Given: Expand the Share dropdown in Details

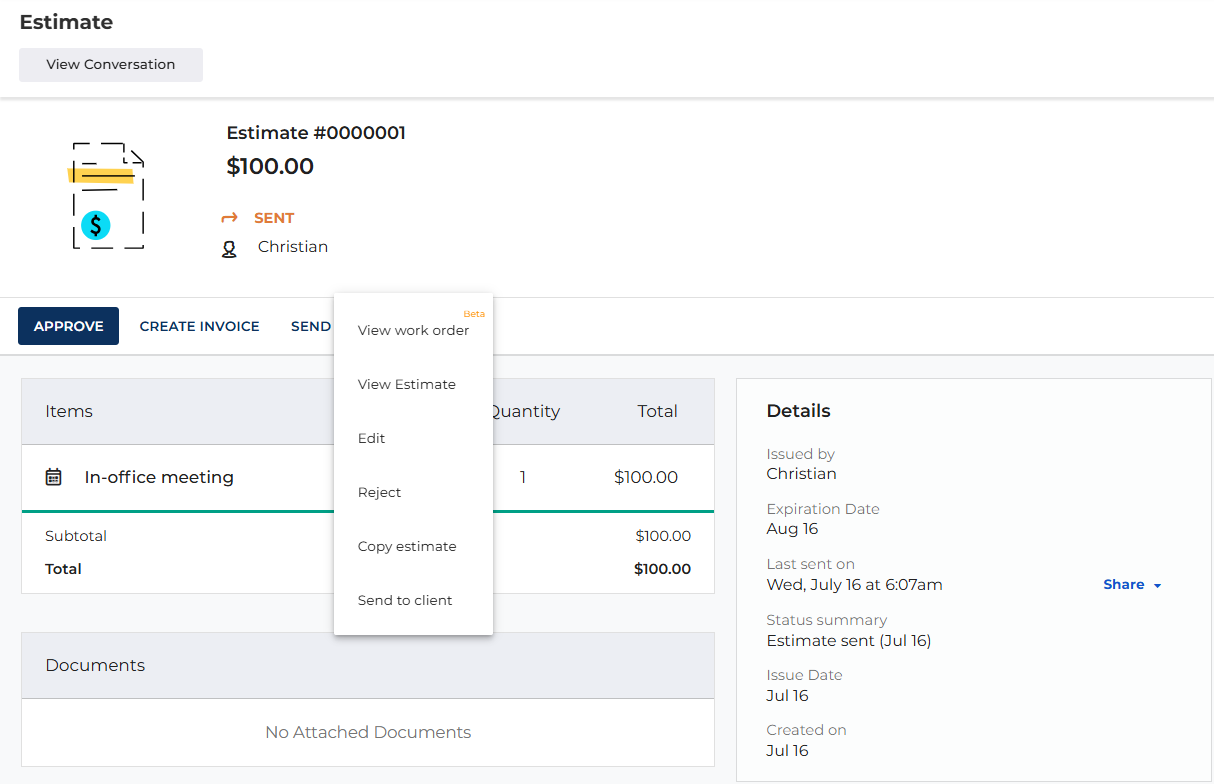Looking at the screenshot, I should (x=1132, y=585).
